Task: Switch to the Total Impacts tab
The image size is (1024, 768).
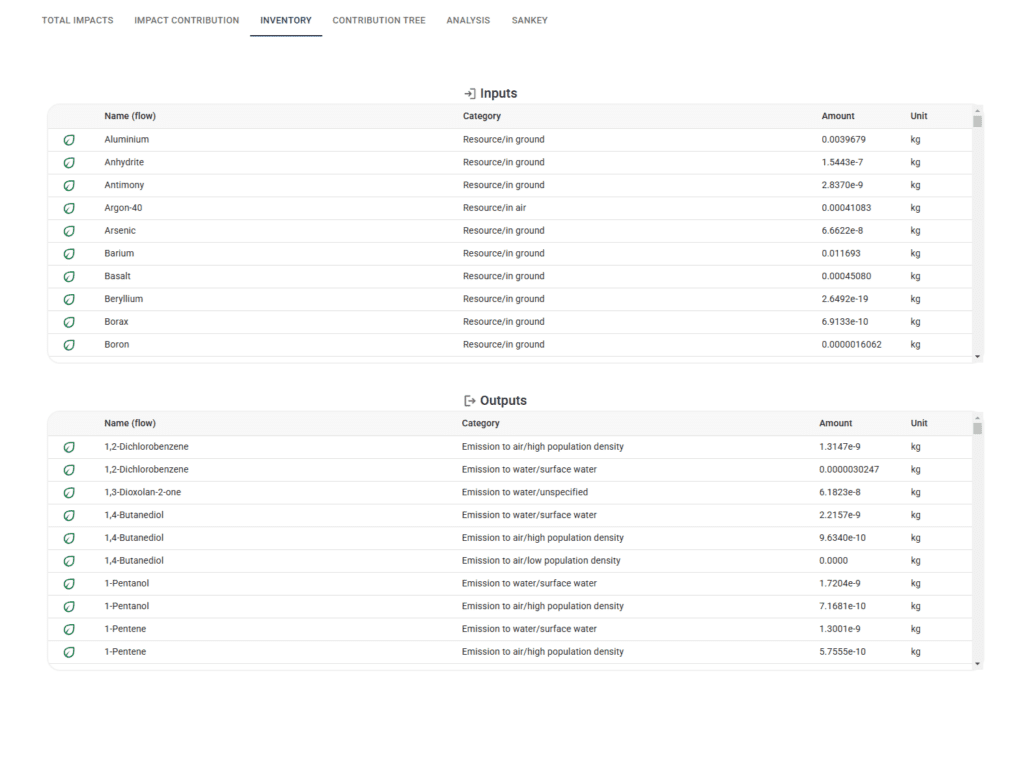Action: coord(77,20)
